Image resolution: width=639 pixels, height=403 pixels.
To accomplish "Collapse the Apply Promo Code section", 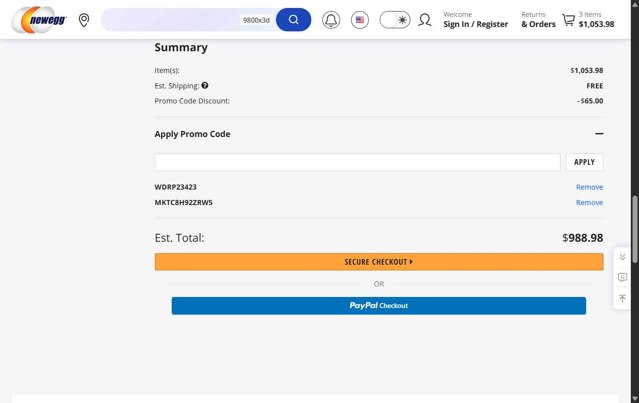I will coord(599,134).
